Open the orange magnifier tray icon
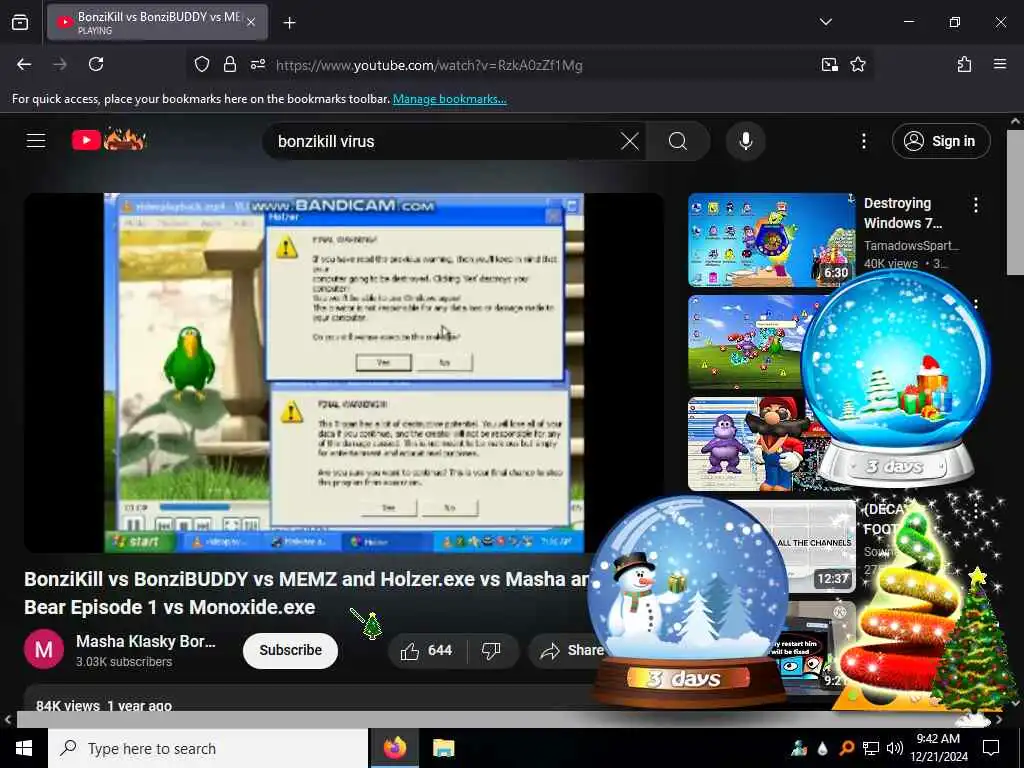The height and width of the screenshot is (768, 1024). (846, 748)
